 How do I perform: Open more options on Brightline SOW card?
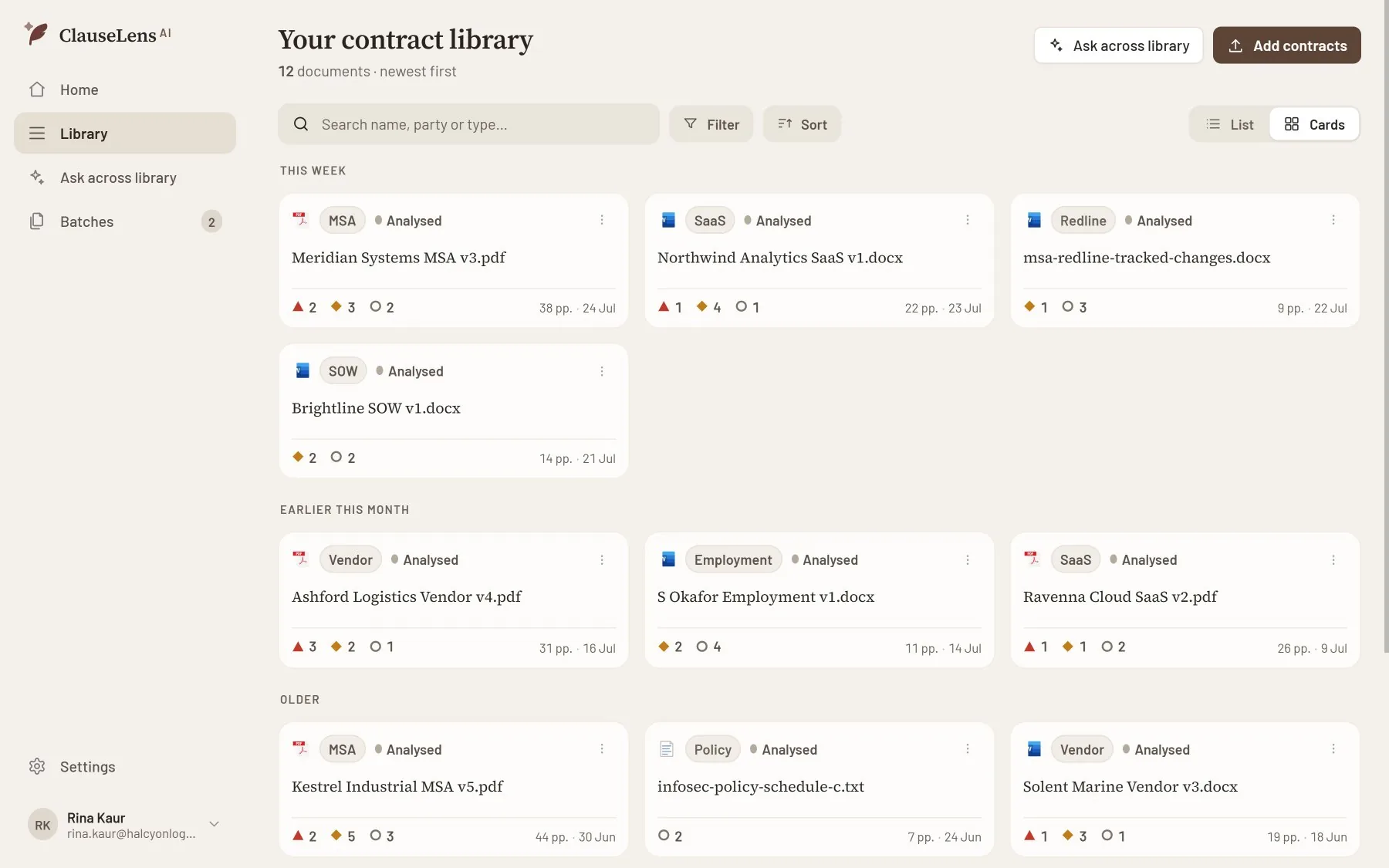tap(602, 371)
